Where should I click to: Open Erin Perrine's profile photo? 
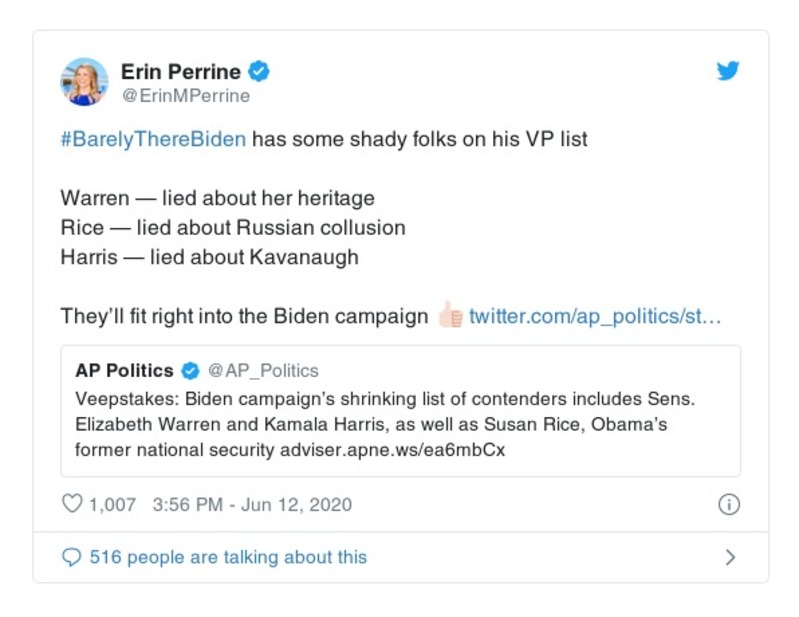[84, 82]
